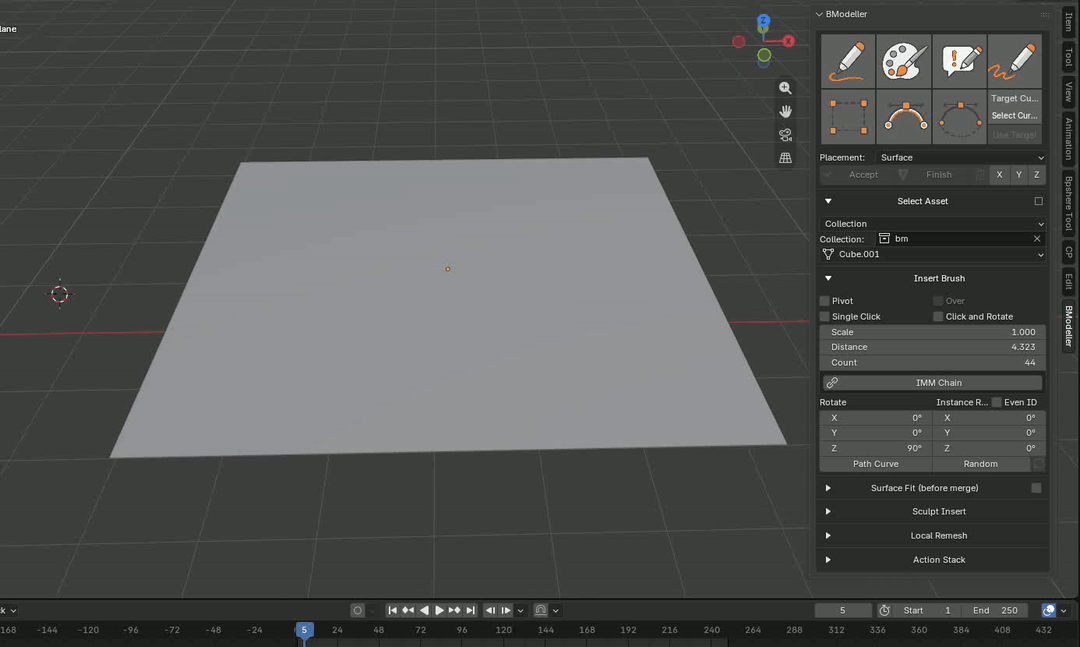The image size is (1080, 647).
Task: Open the Animation sidebar tab
Action: click(x=1069, y=138)
